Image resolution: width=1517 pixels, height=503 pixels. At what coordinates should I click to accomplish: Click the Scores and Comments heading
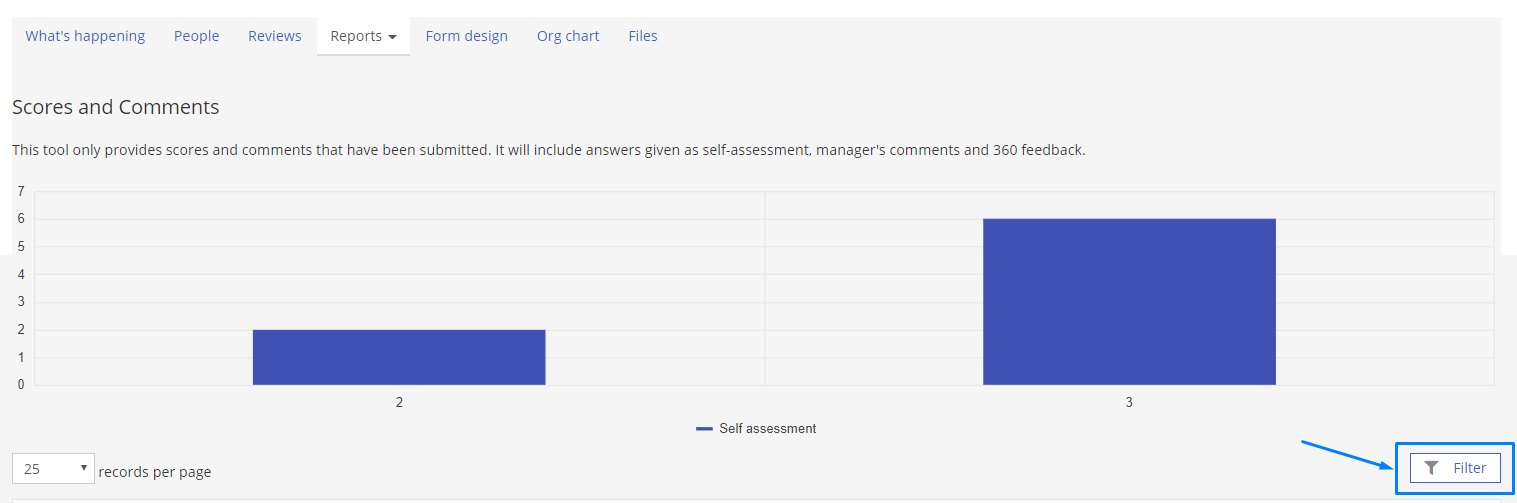coord(115,107)
